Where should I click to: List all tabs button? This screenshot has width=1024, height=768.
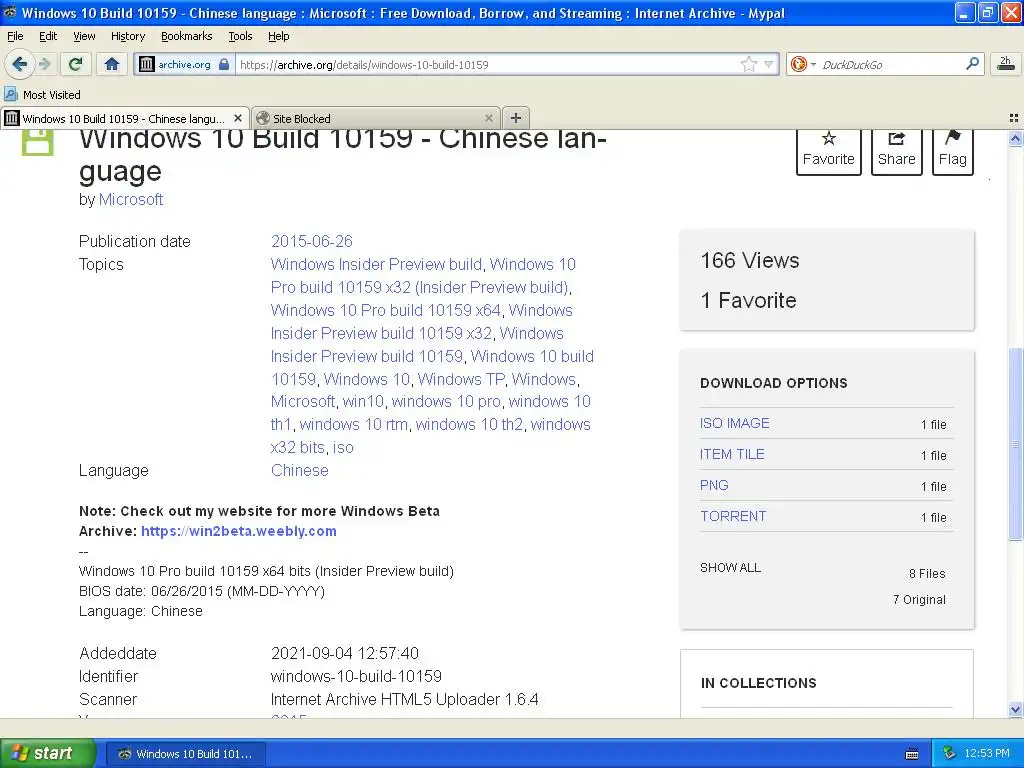click(x=1014, y=118)
